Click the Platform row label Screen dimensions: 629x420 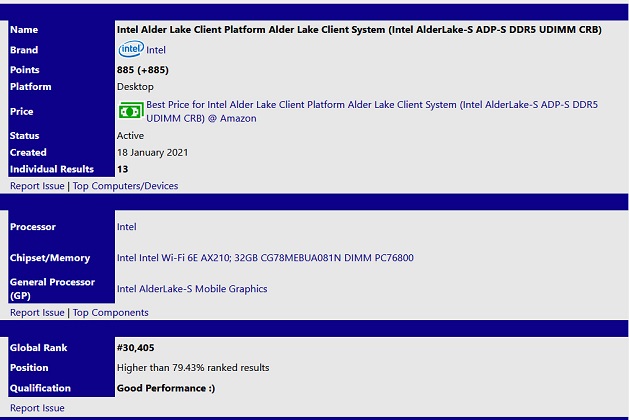coord(30,87)
